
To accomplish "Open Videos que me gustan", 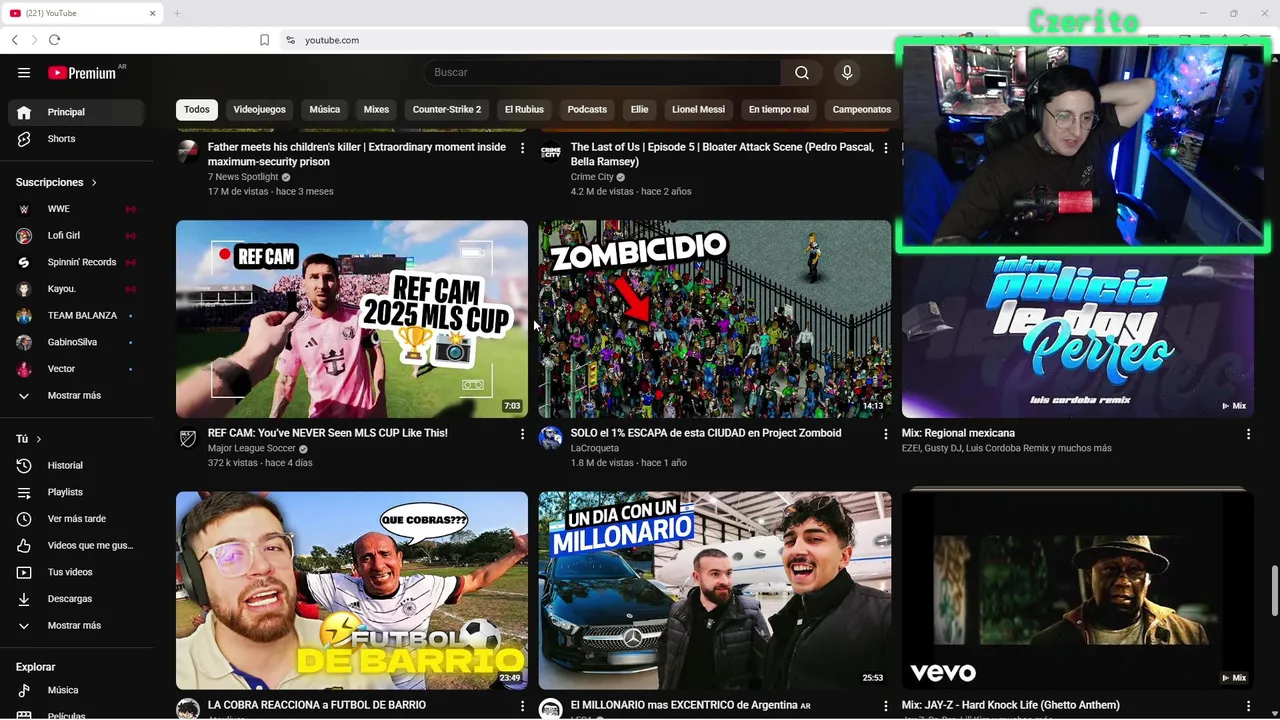I will tap(76, 545).
